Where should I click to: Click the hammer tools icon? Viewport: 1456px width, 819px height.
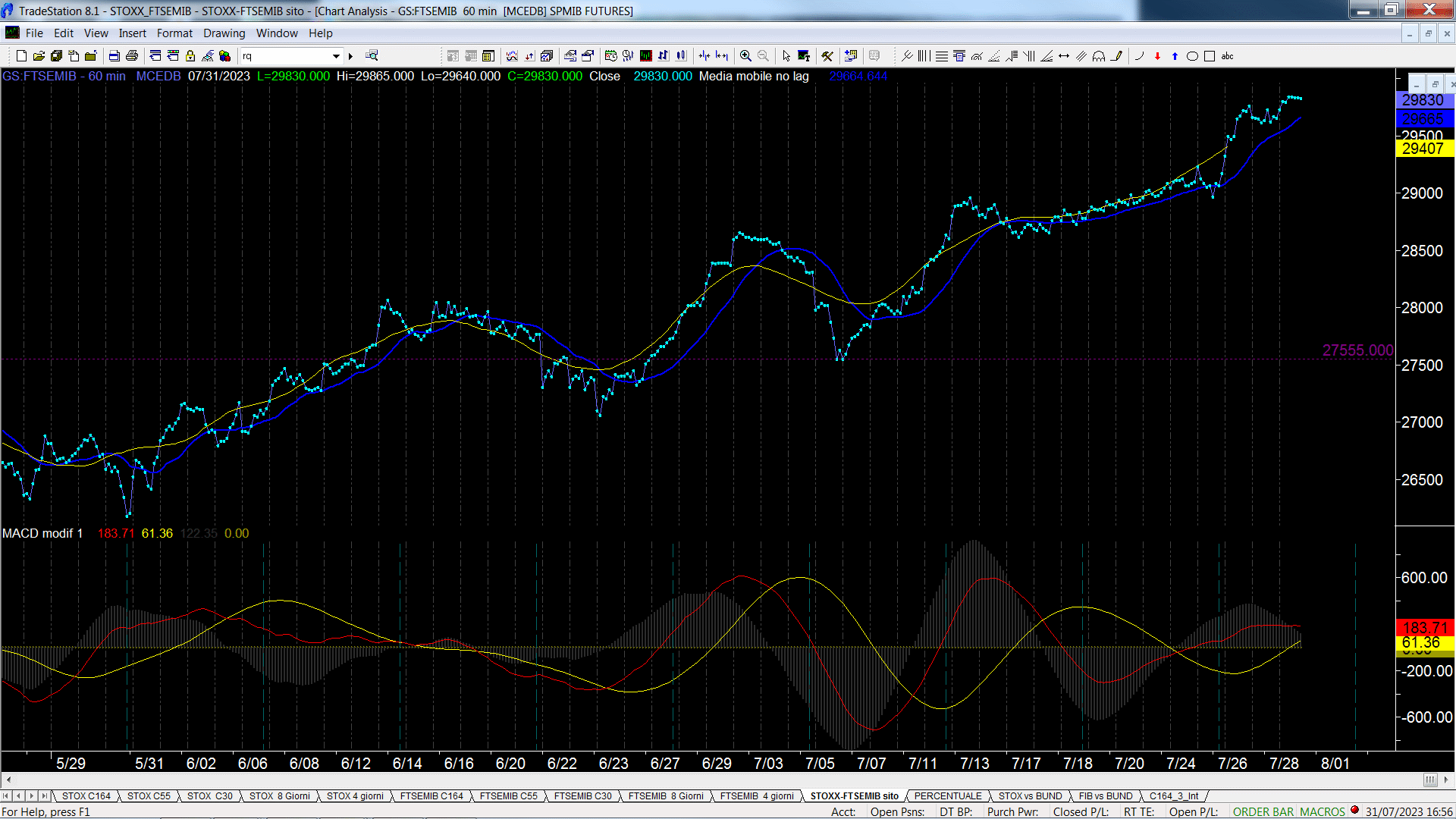827,56
